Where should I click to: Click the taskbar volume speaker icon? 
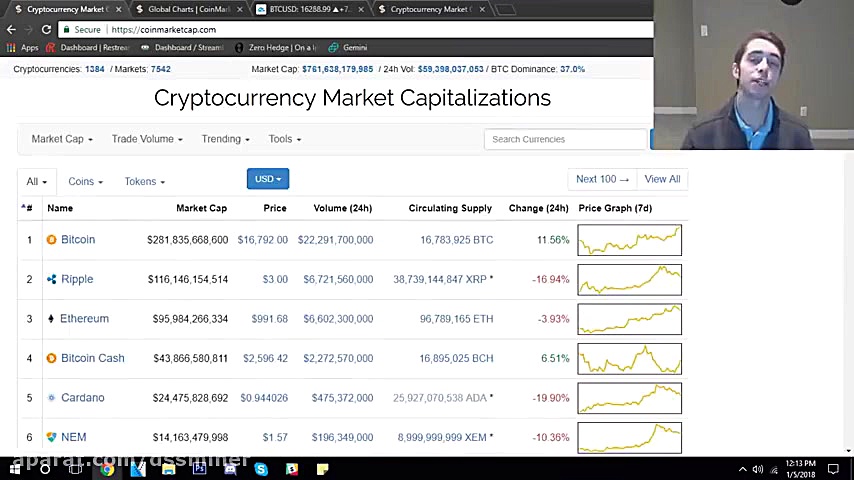[x=758, y=469]
